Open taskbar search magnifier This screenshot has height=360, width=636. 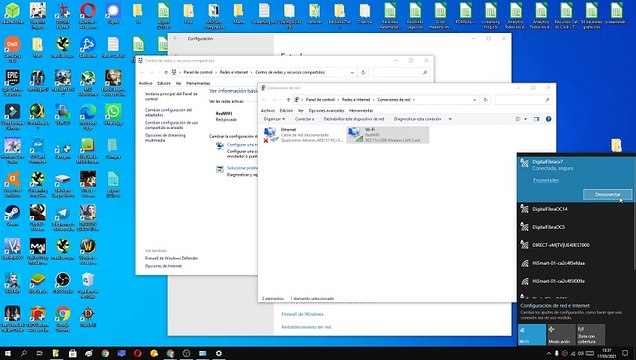click(x=24, y=353)
